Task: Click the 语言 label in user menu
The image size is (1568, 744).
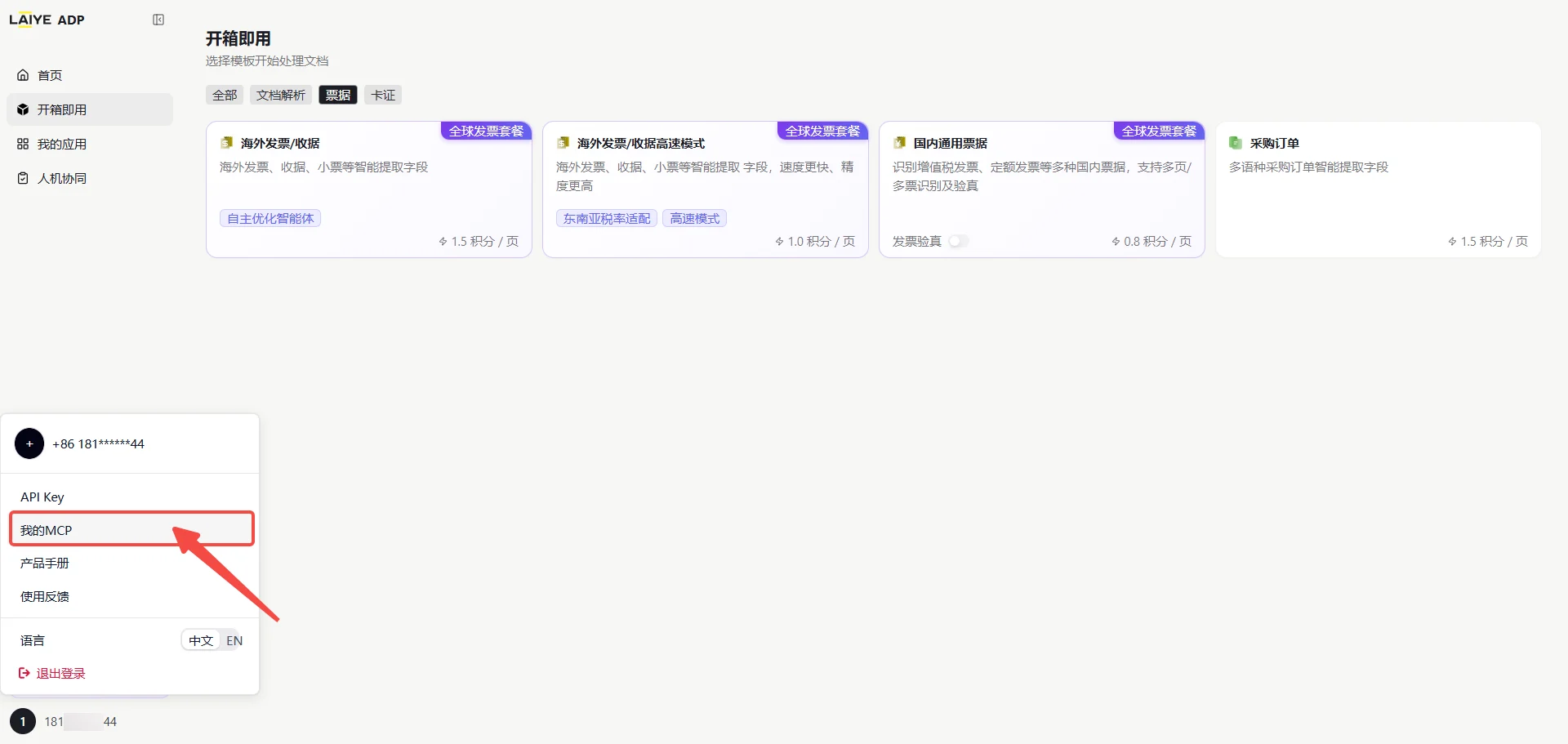Action: pos(33,640)
